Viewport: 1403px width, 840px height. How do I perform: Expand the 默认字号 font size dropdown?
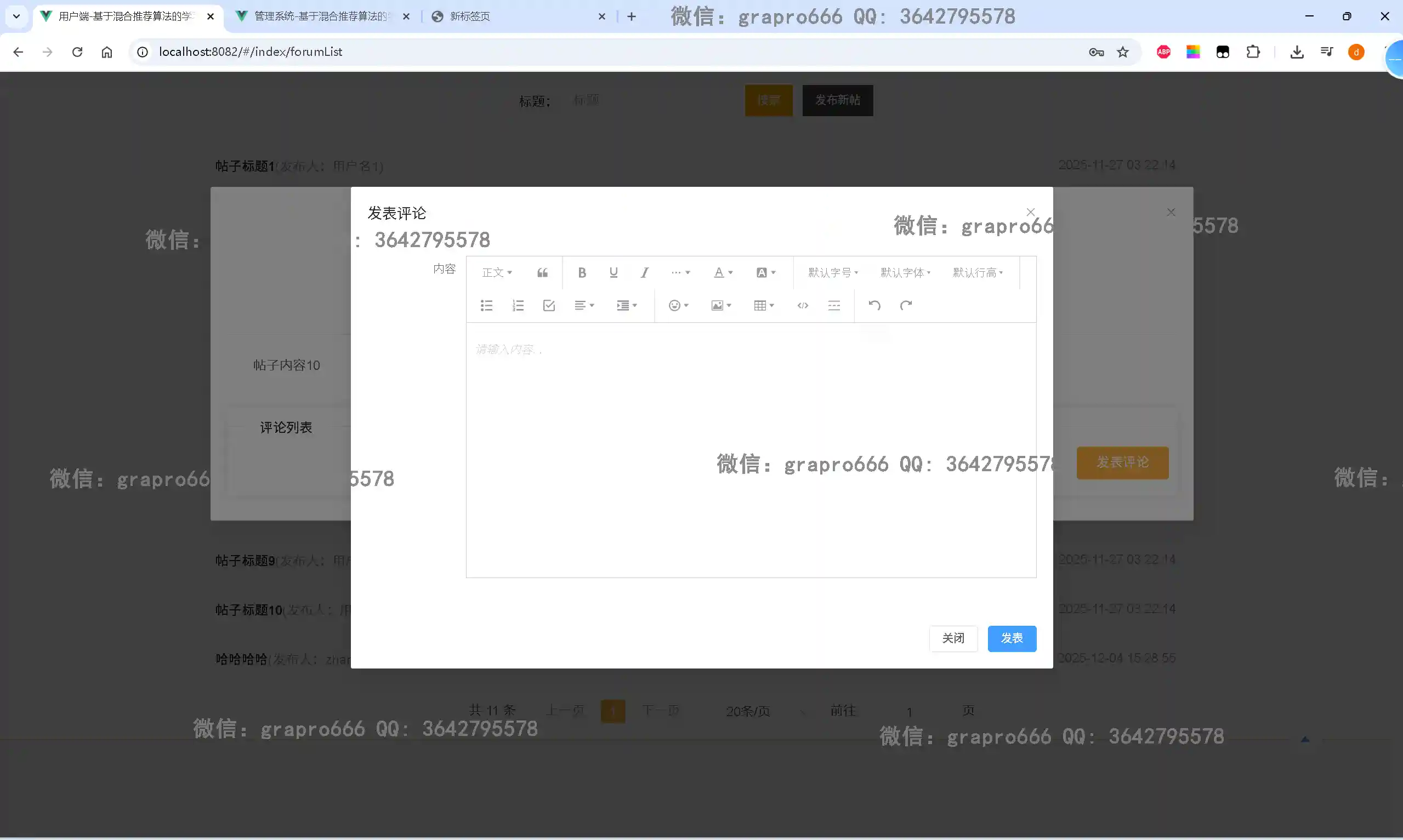click(832, 273)
